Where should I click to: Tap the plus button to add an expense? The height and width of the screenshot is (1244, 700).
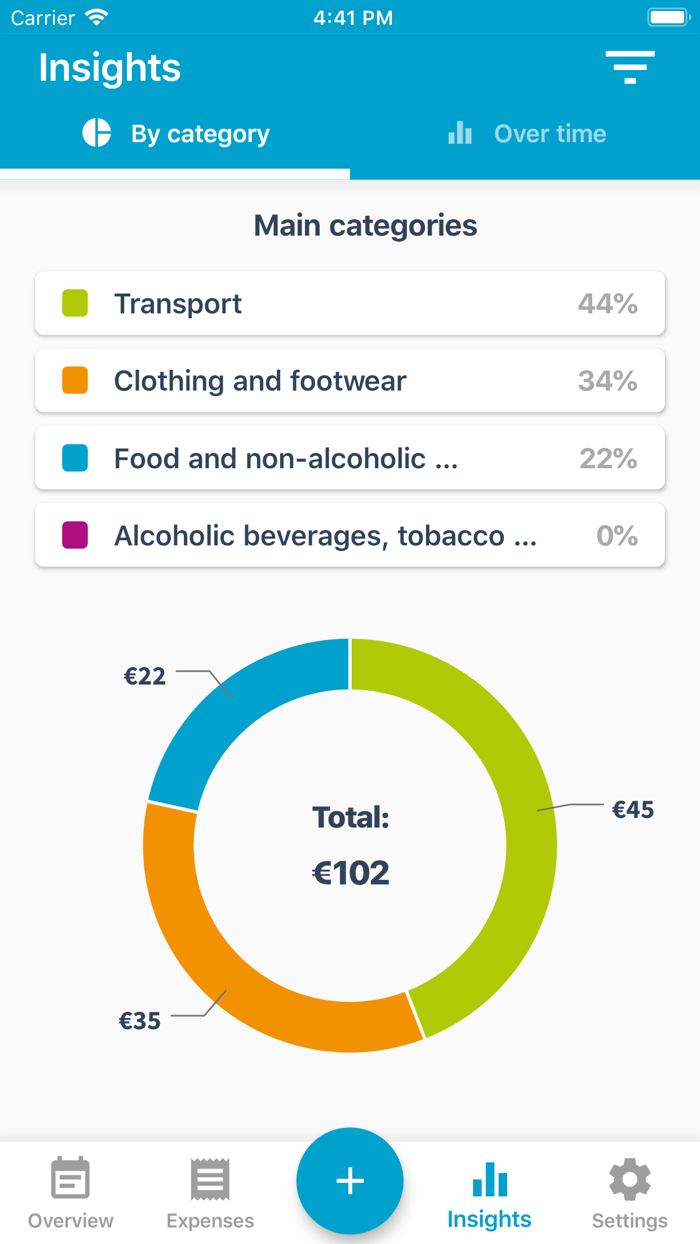pyautogui.click(x=349, y=1181)
